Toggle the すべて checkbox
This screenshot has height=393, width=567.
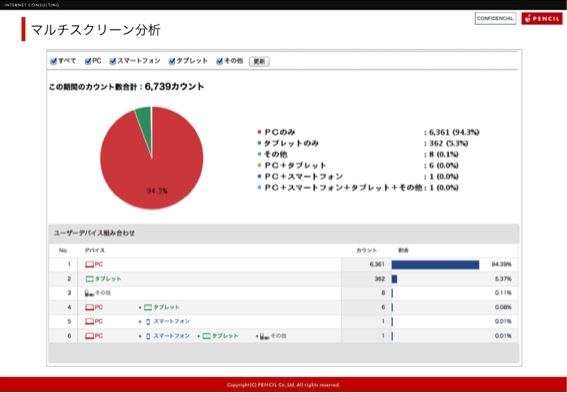pyautogui.click(x=54, y=61)
